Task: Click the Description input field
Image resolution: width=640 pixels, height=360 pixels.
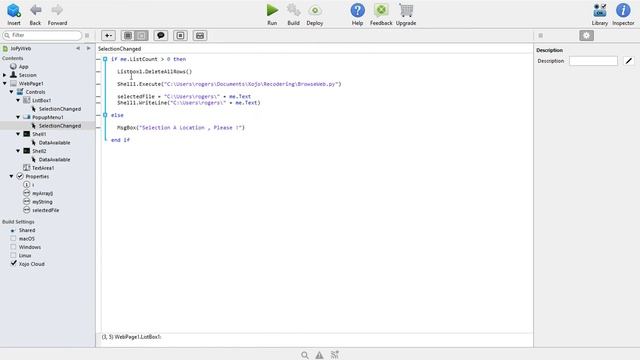Action: point(593,61)
